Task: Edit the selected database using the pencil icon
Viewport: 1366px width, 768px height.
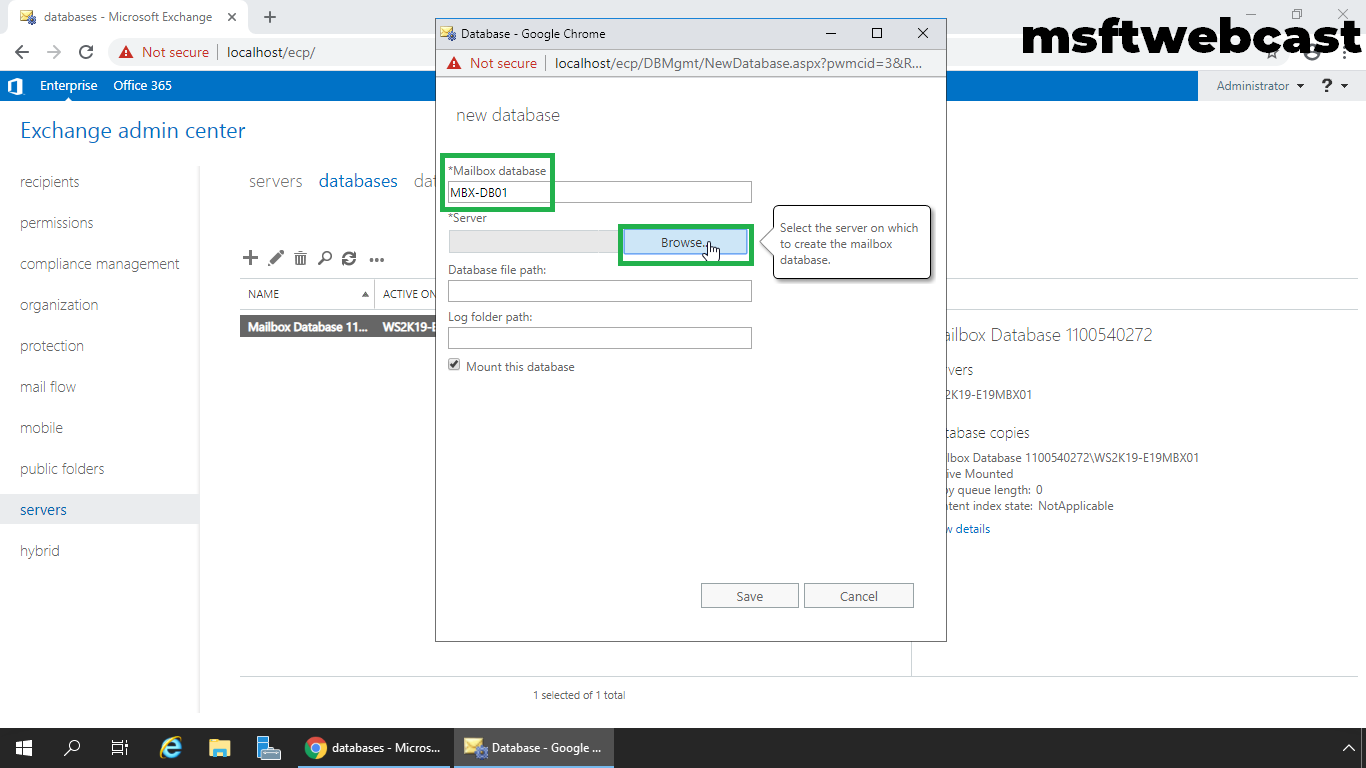Action: [275, 258]
